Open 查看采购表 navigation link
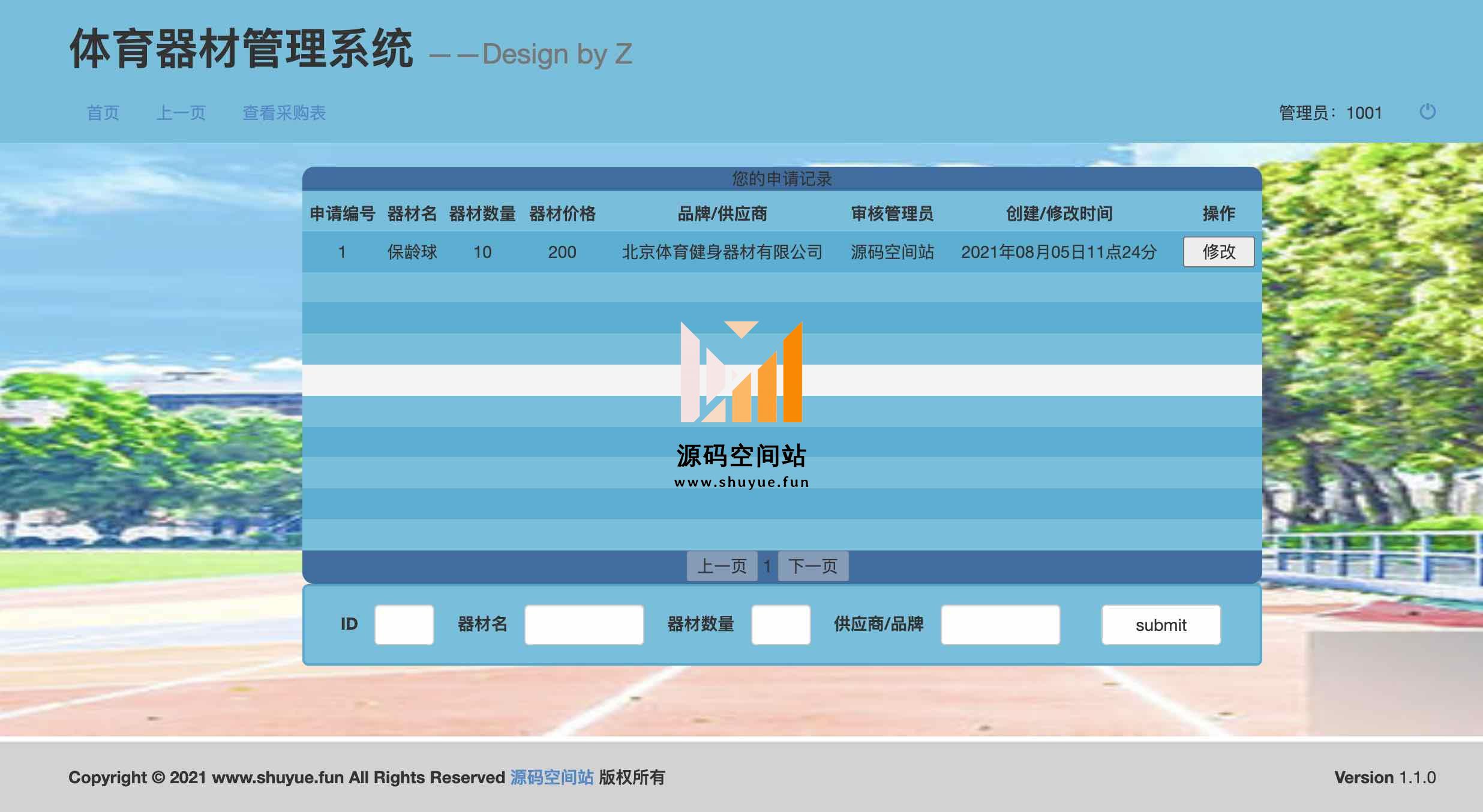The width and height of the screenshot is (1483, 812). pyautogui.click(x=284, y=113)
